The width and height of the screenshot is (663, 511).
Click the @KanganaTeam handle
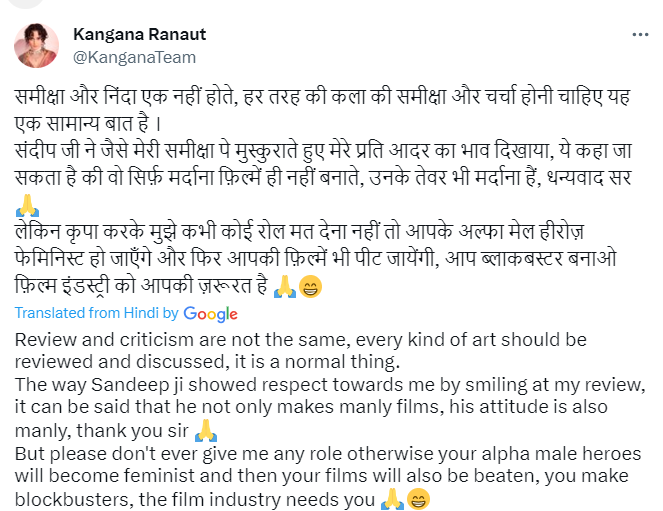[x=135, y=57]
